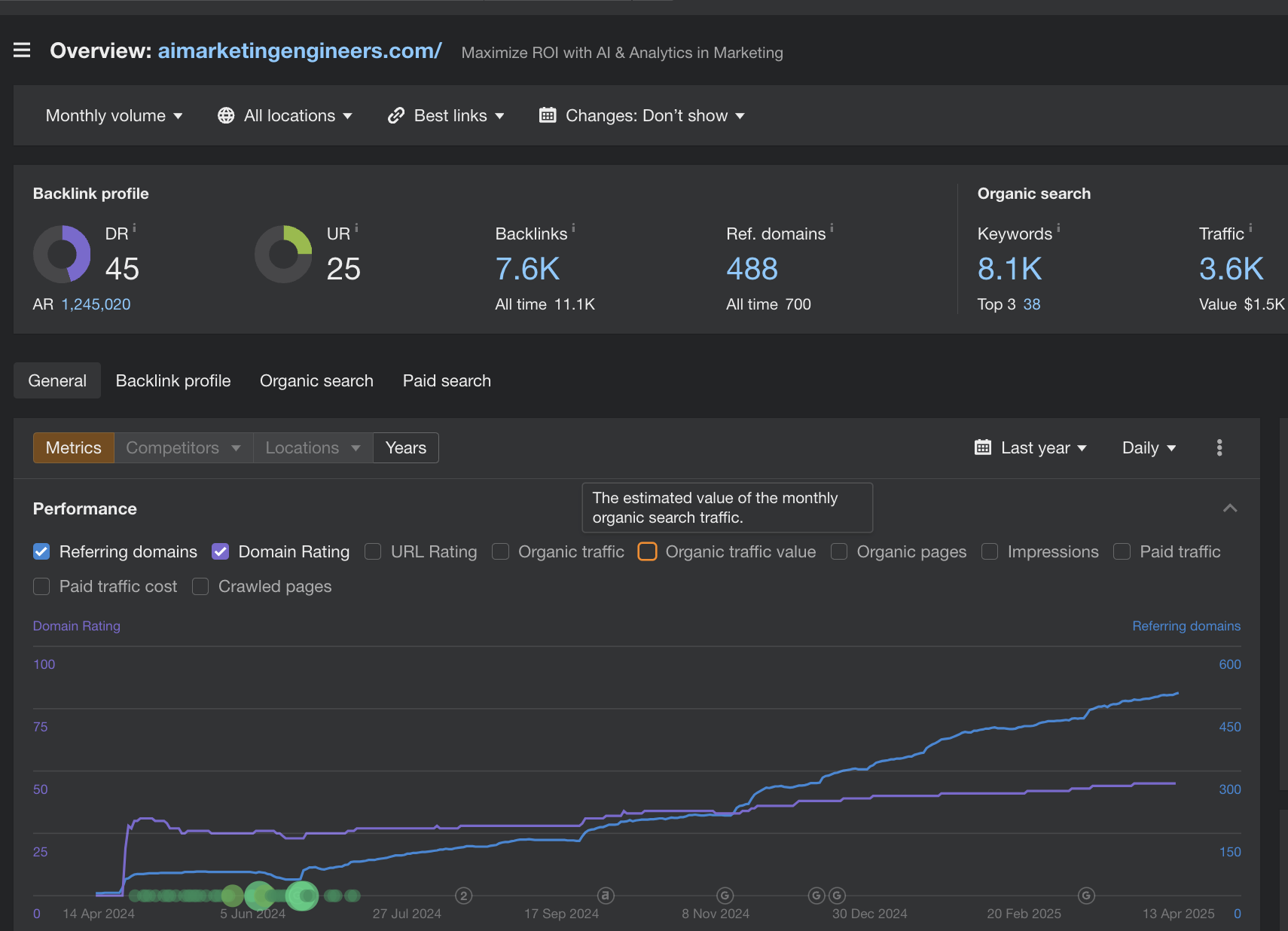
Task: Click the Referring domains axis label
Action: [x=1186, y=626]
